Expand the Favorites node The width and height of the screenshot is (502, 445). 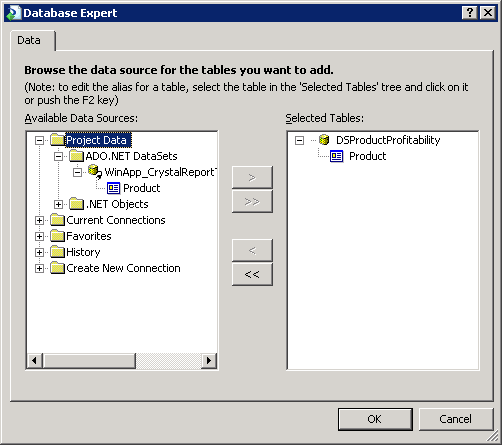(x=39, y=236)
